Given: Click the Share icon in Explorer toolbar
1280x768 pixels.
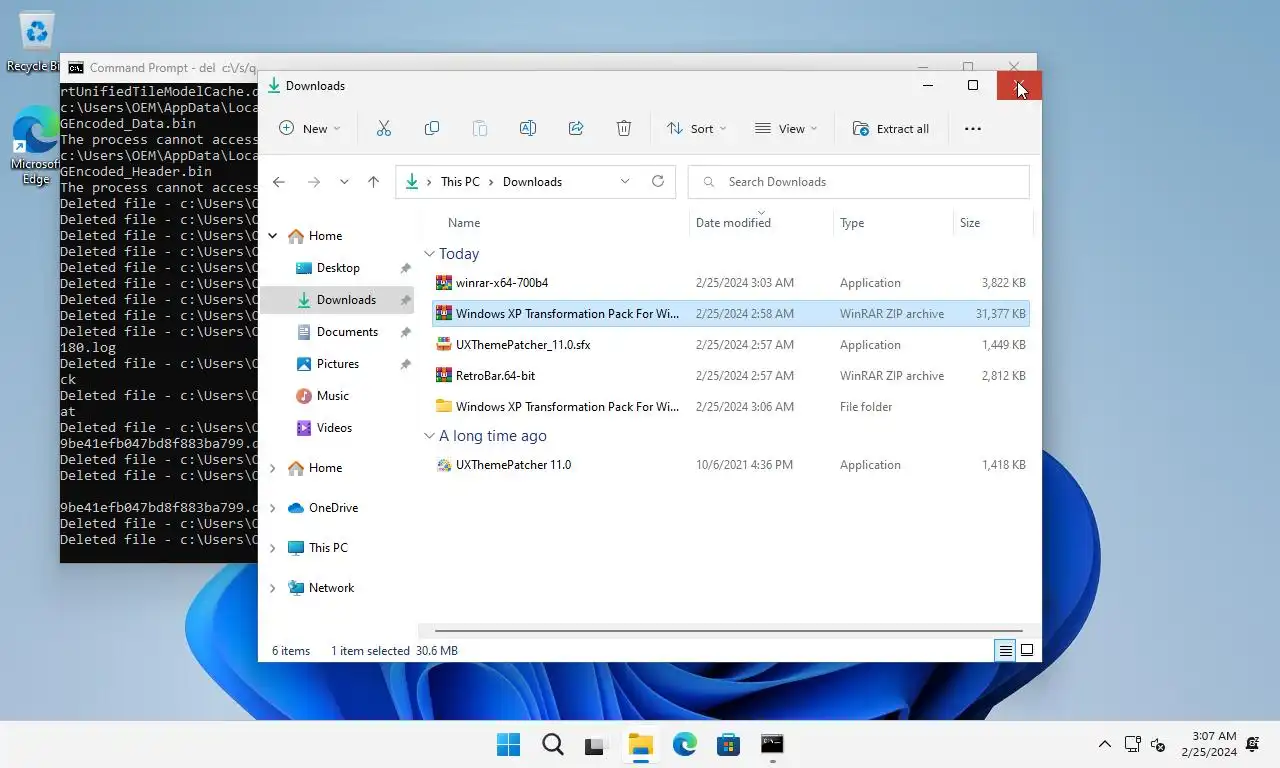Looking at the screenshot, I should (x=576, y=128).
